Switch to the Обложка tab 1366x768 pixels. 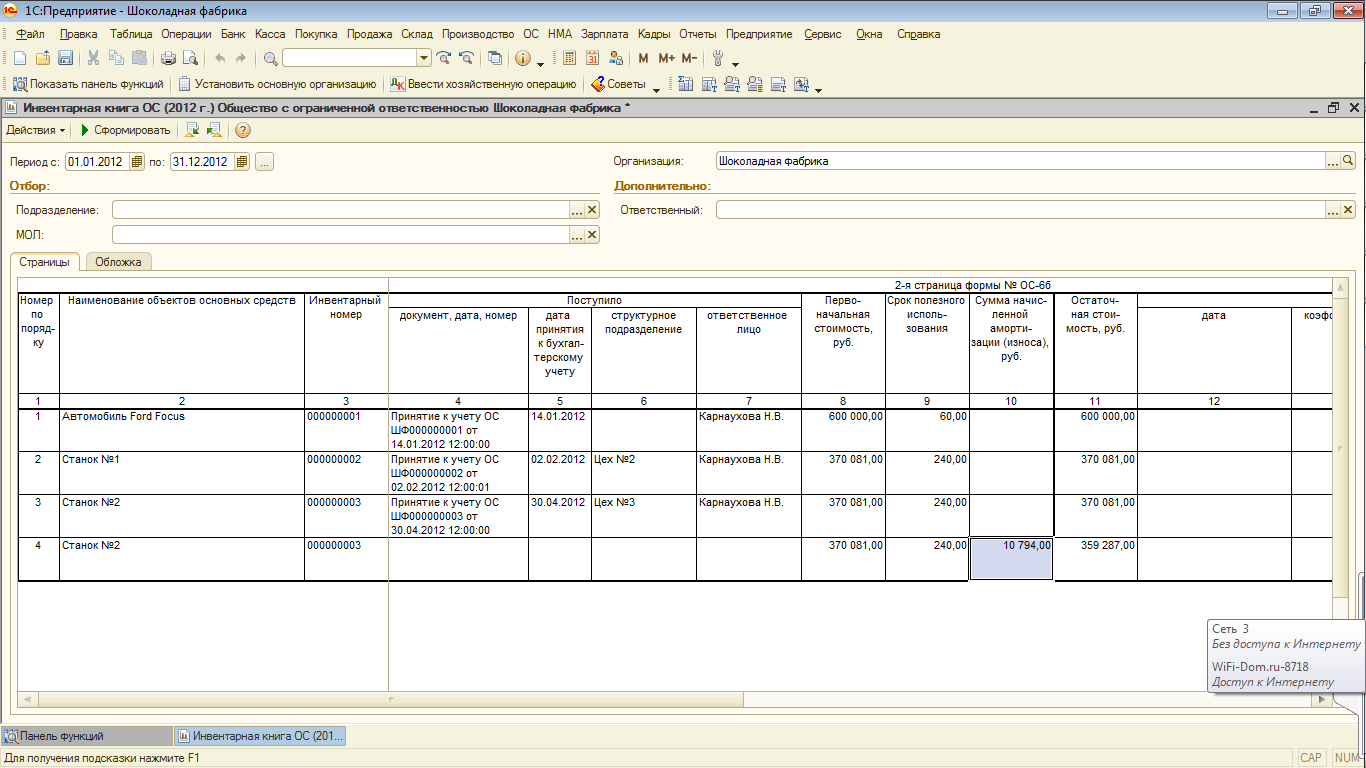119,262
